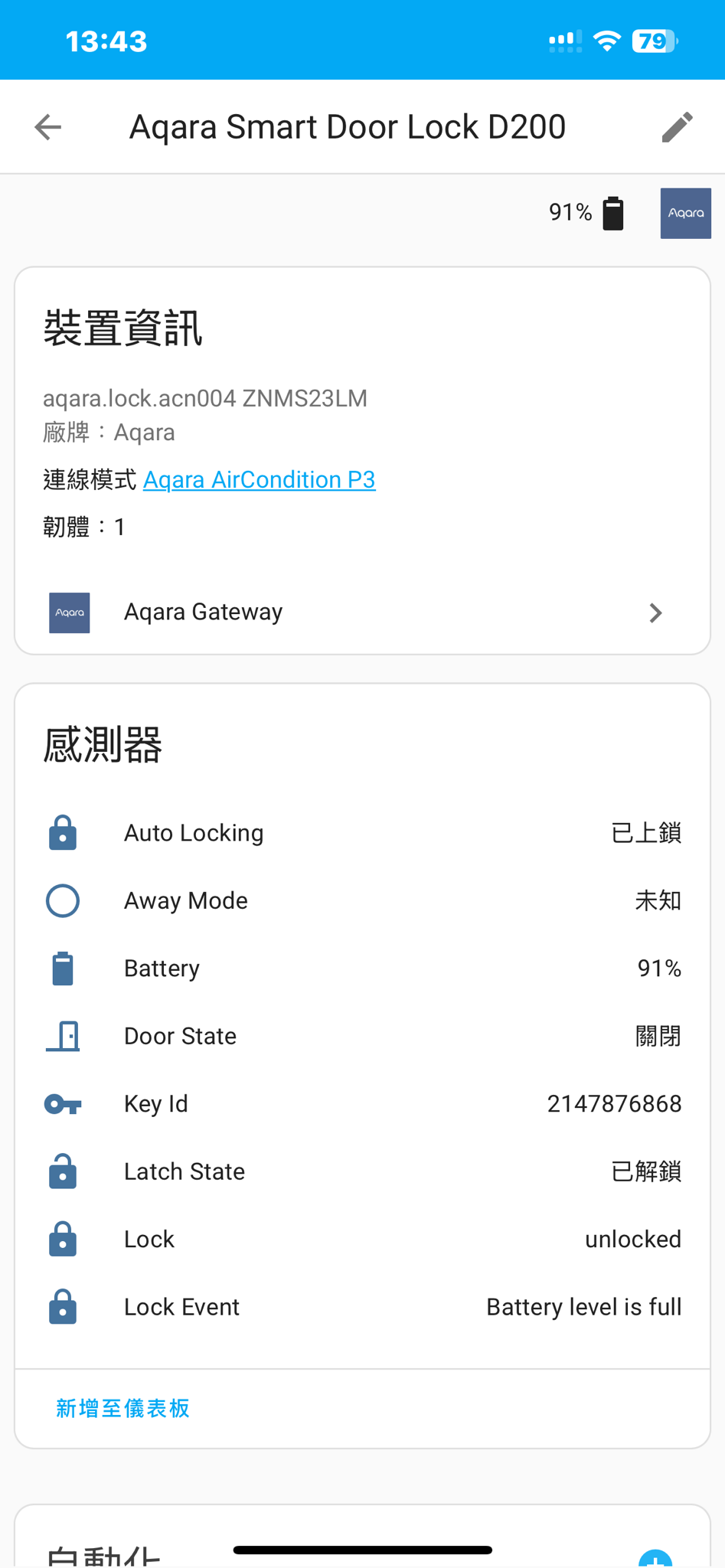
Task: Tap the Door State door icon
Action: point(63,1036)
